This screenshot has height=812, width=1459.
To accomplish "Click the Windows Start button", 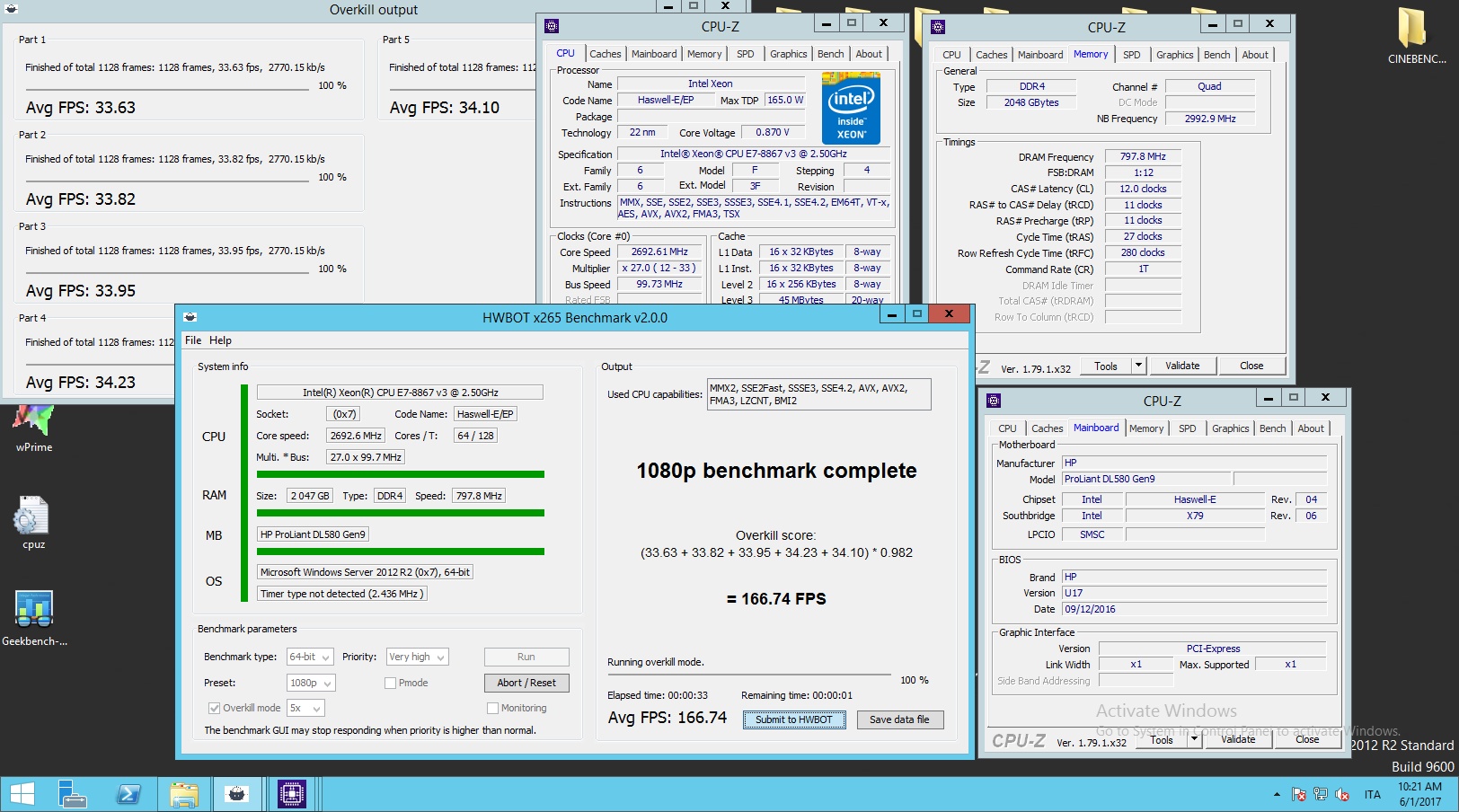I will click(x=22, y=794).
